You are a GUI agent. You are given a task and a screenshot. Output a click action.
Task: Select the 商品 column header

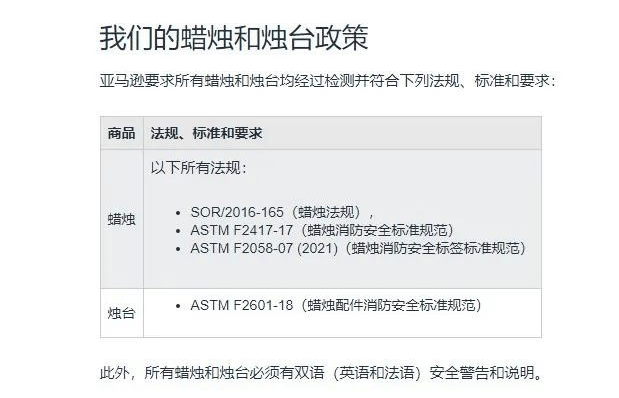(122, 133)
